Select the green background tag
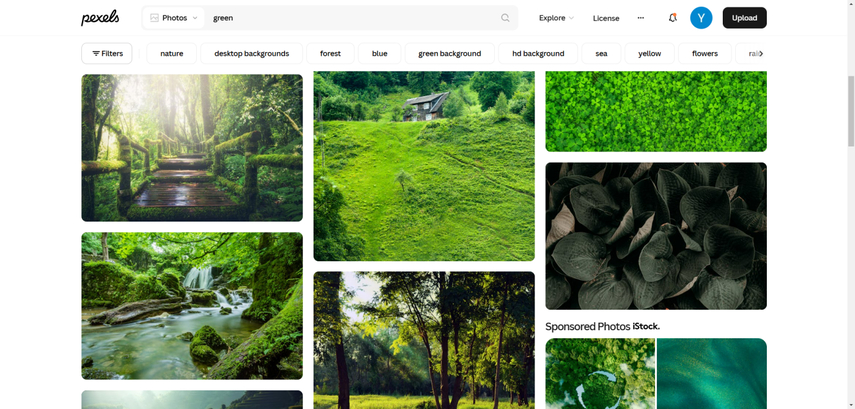This screenshot has height=409, width=855. point(449,54)
